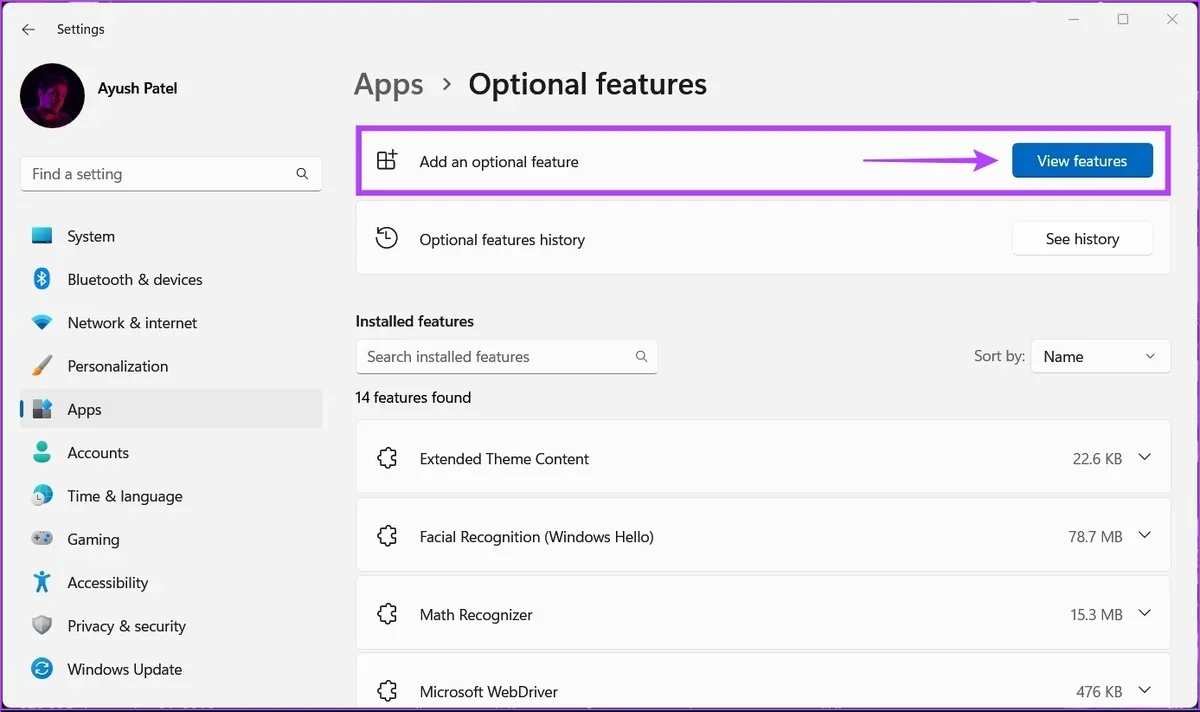The width and height of the screenshot is (1200, 712).
Task: Go to Accounts in the sidebar
Action: point(98,453)
